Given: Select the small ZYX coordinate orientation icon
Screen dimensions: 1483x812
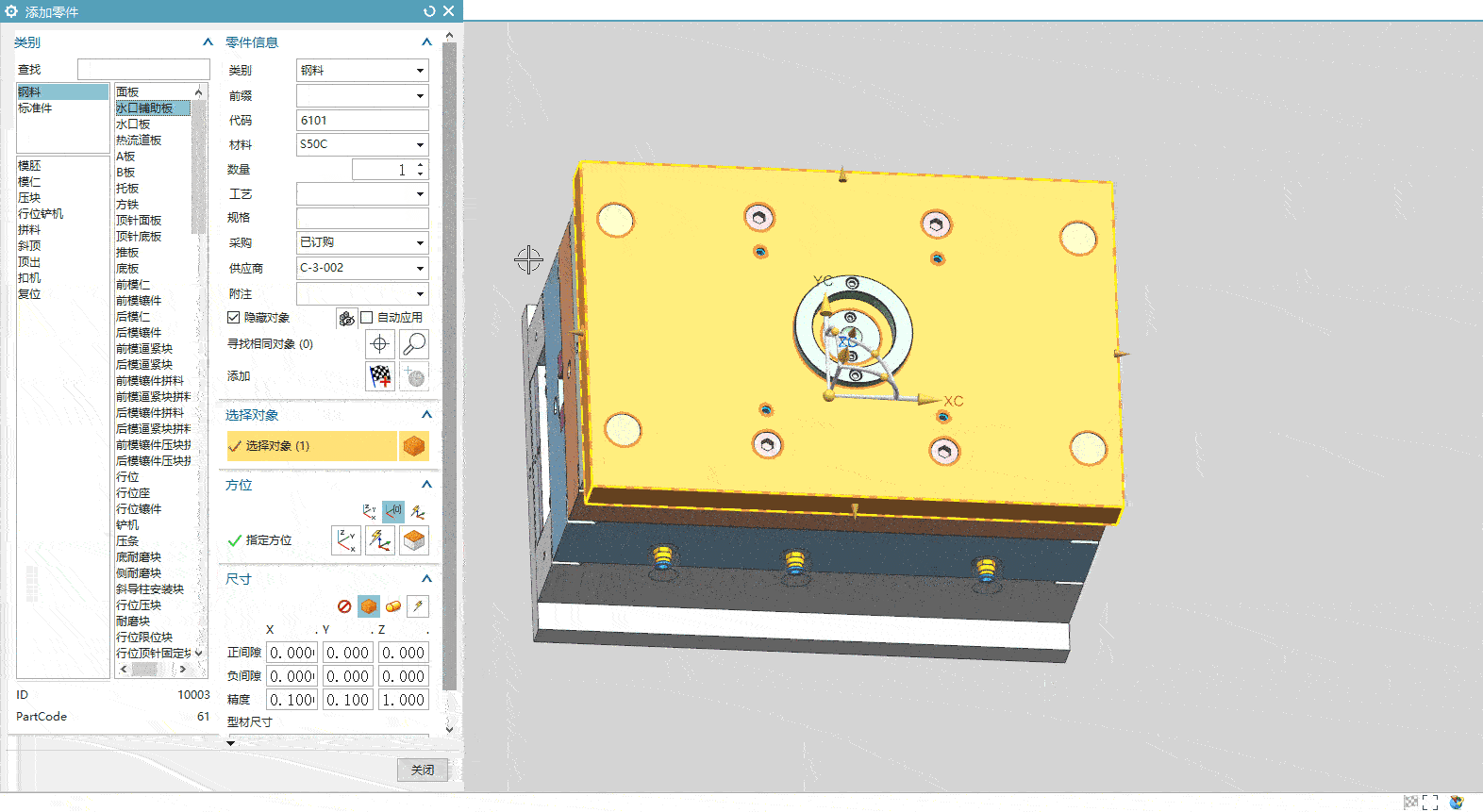Looking at the screenshot, I should 370,512.
